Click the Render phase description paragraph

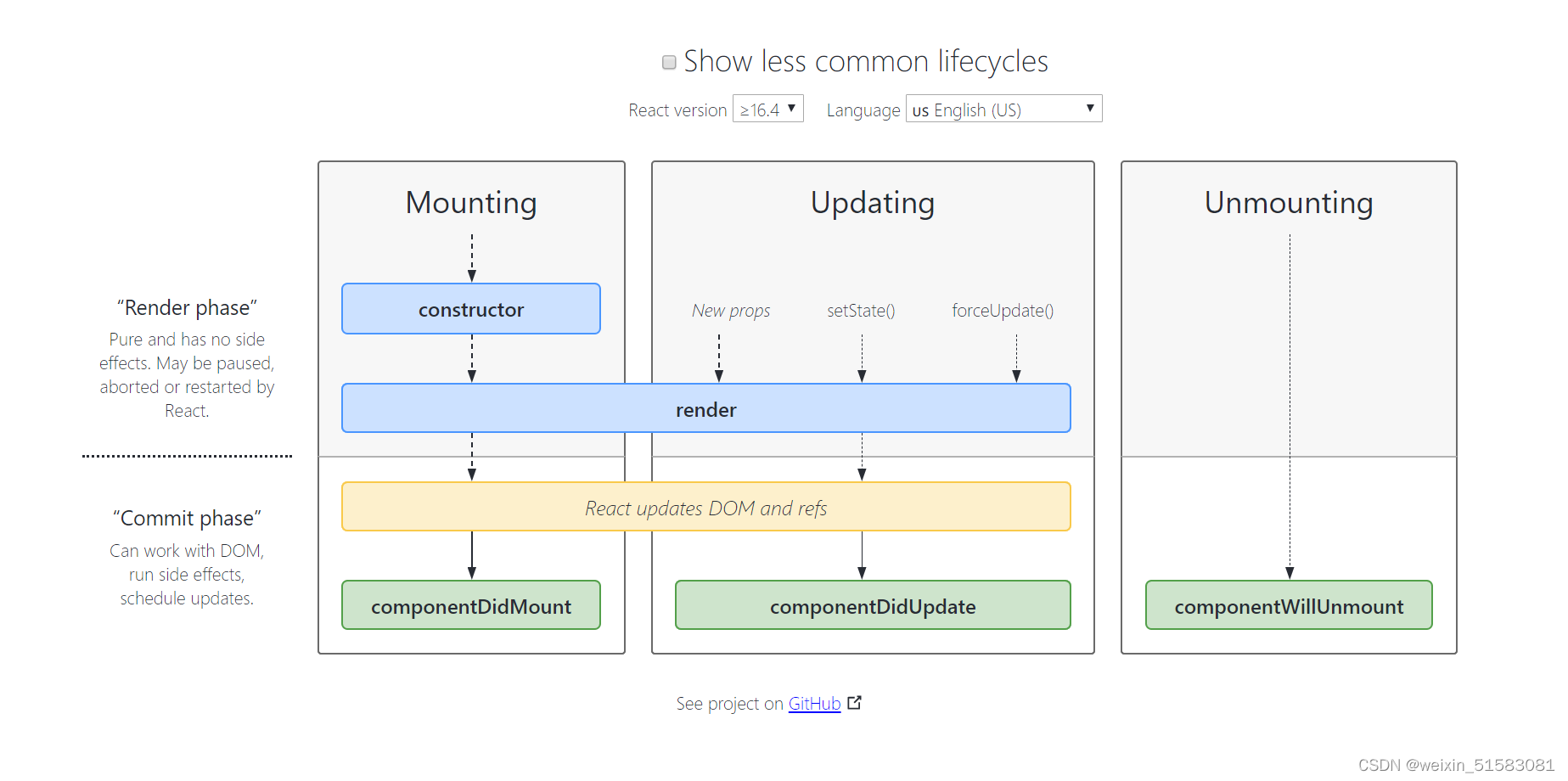187,374
